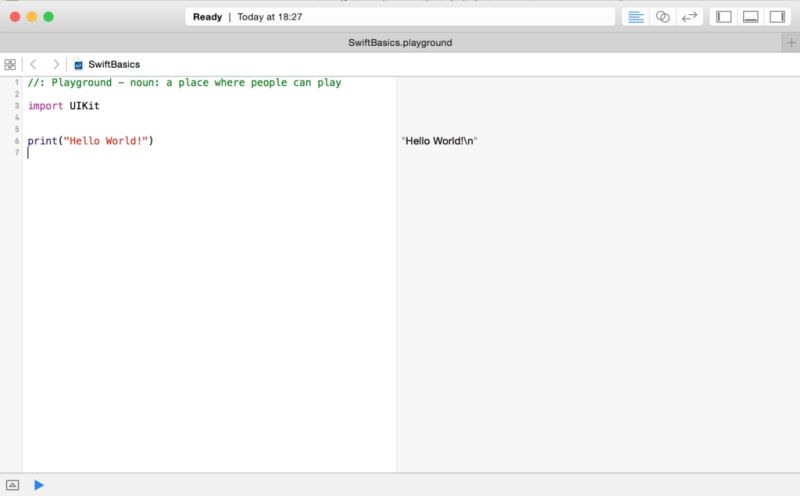Toggle the Navigator panel

(x=723, y=17)
